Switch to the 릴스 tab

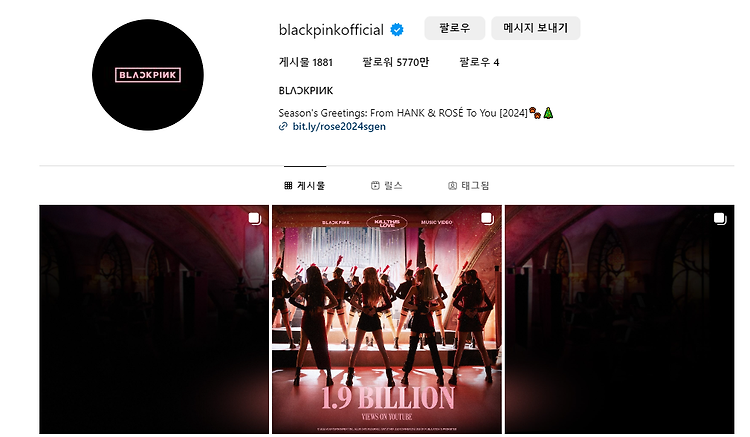386,186
